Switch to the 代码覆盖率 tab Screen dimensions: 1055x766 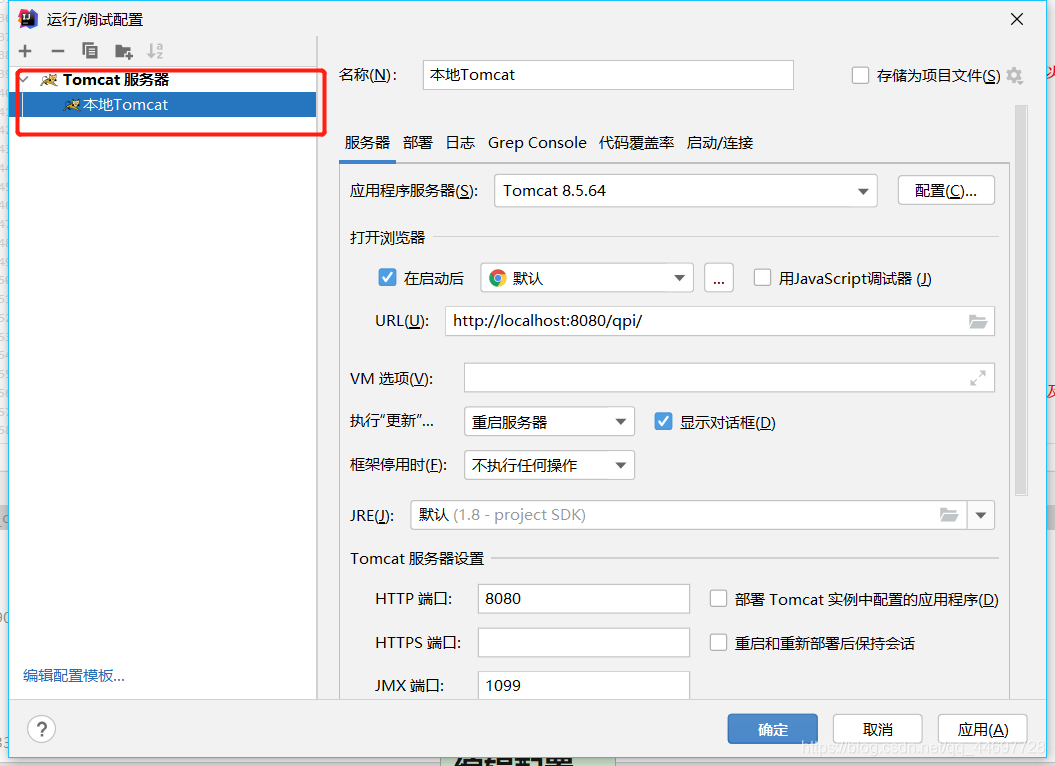click(636, 143)
